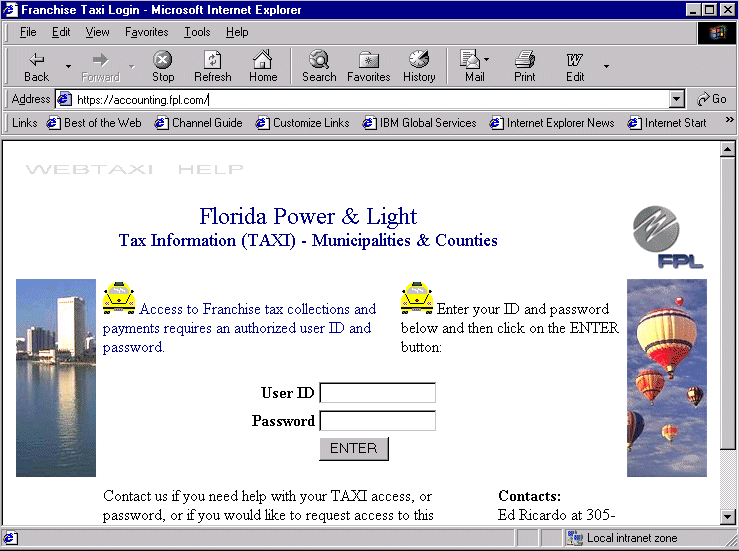Click the vertical scrollbar down arrow
The height and width of the screenshot is (551, 739).
click(727, 516)
